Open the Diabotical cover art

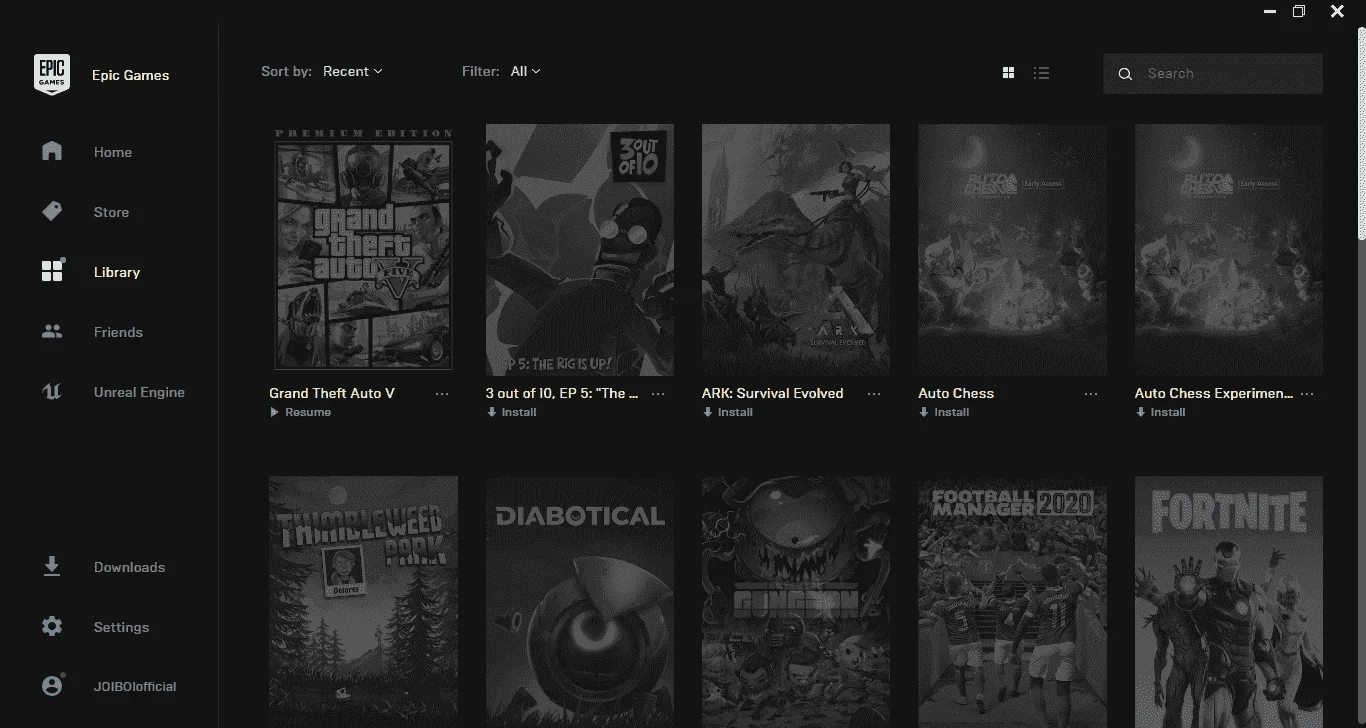point(580,602)
